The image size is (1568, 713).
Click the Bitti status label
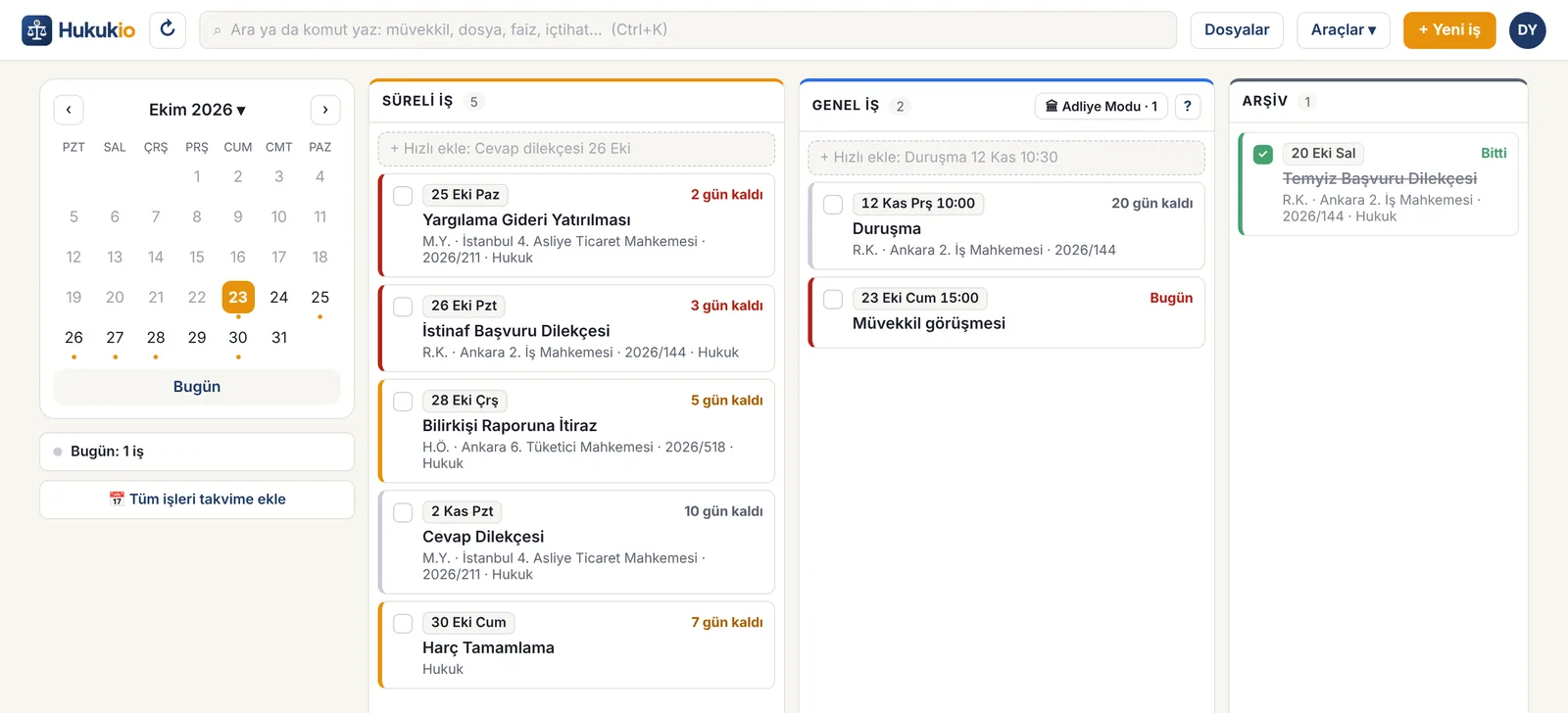pyautogui.click(x=1494, y=153)
